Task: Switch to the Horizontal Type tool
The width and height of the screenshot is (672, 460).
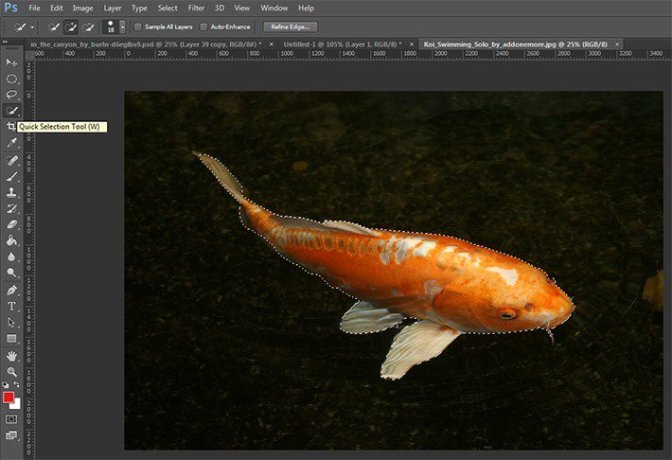Action: tap(12, 306)
